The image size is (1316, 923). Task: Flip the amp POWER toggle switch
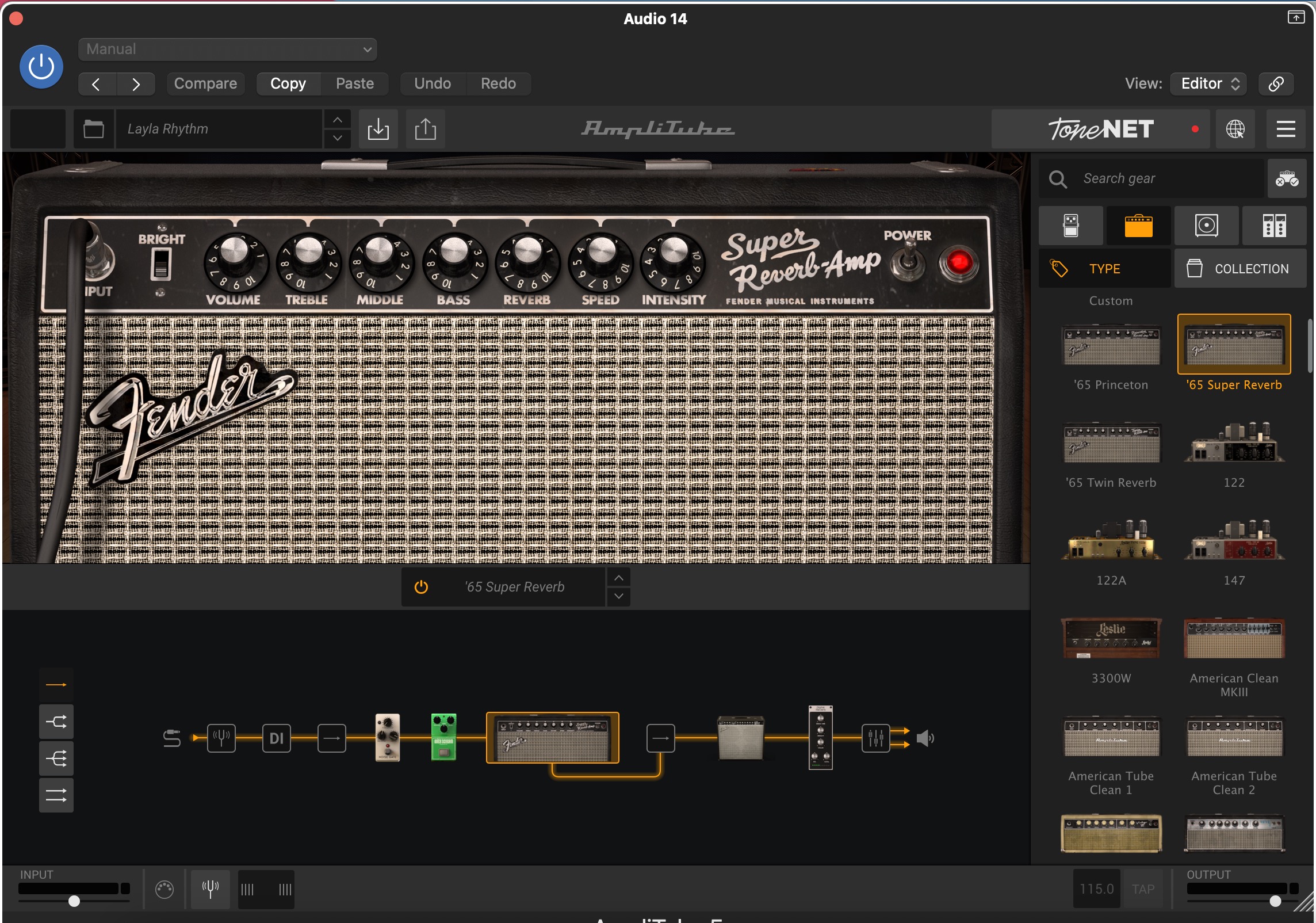click(x=909, y=260)
